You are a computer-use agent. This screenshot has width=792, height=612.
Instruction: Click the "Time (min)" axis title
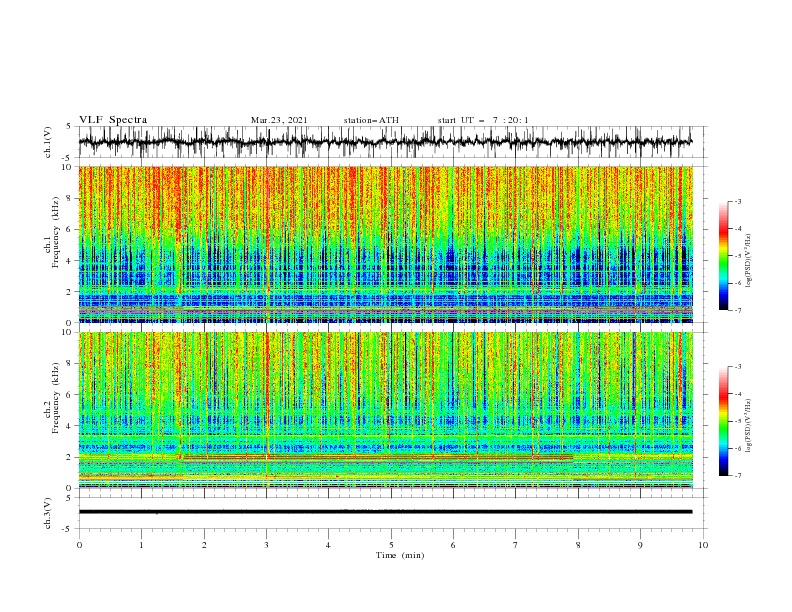400,555
